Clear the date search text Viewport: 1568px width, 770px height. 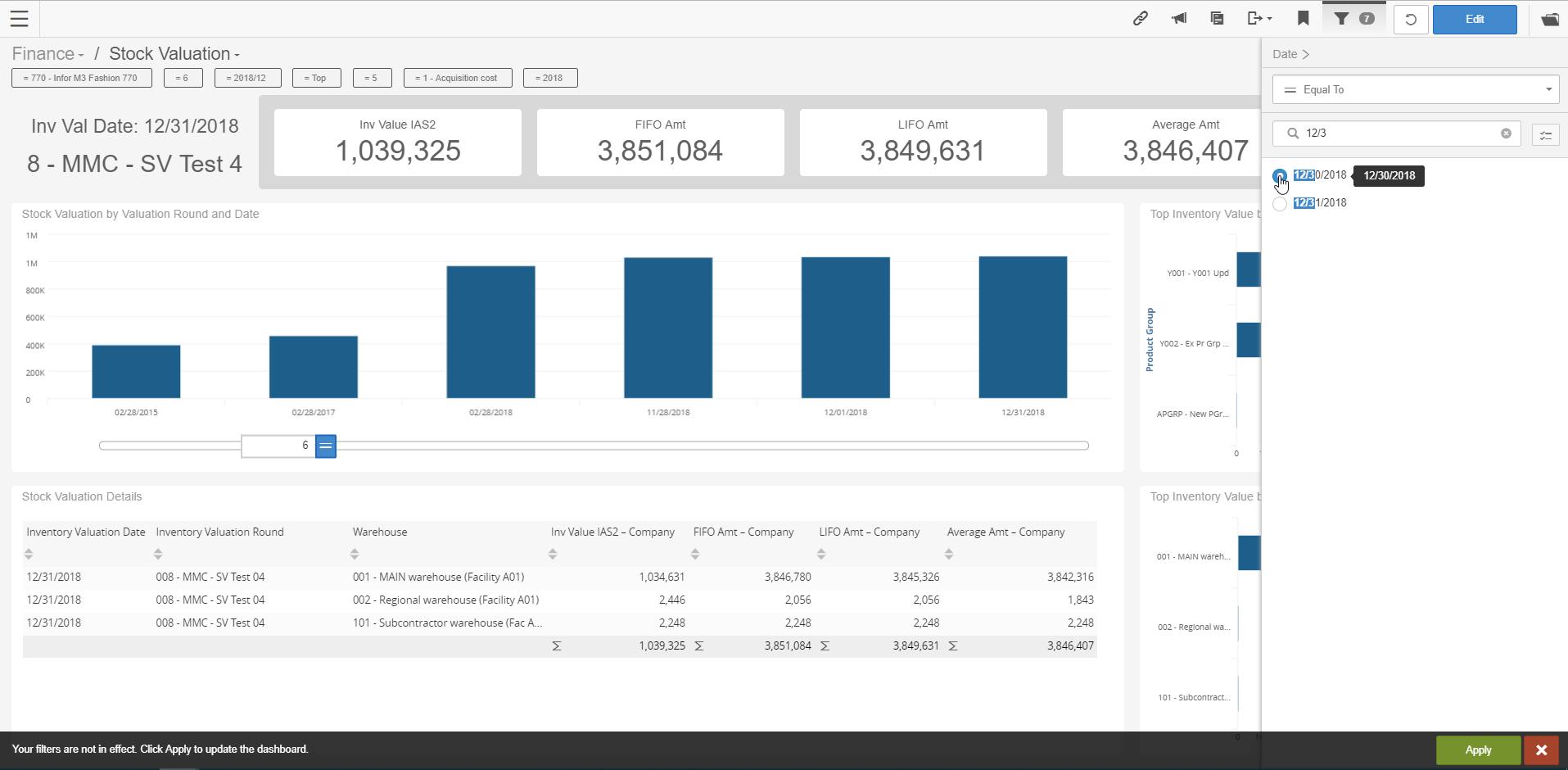pyautogui.click(x=1506, y=133)
